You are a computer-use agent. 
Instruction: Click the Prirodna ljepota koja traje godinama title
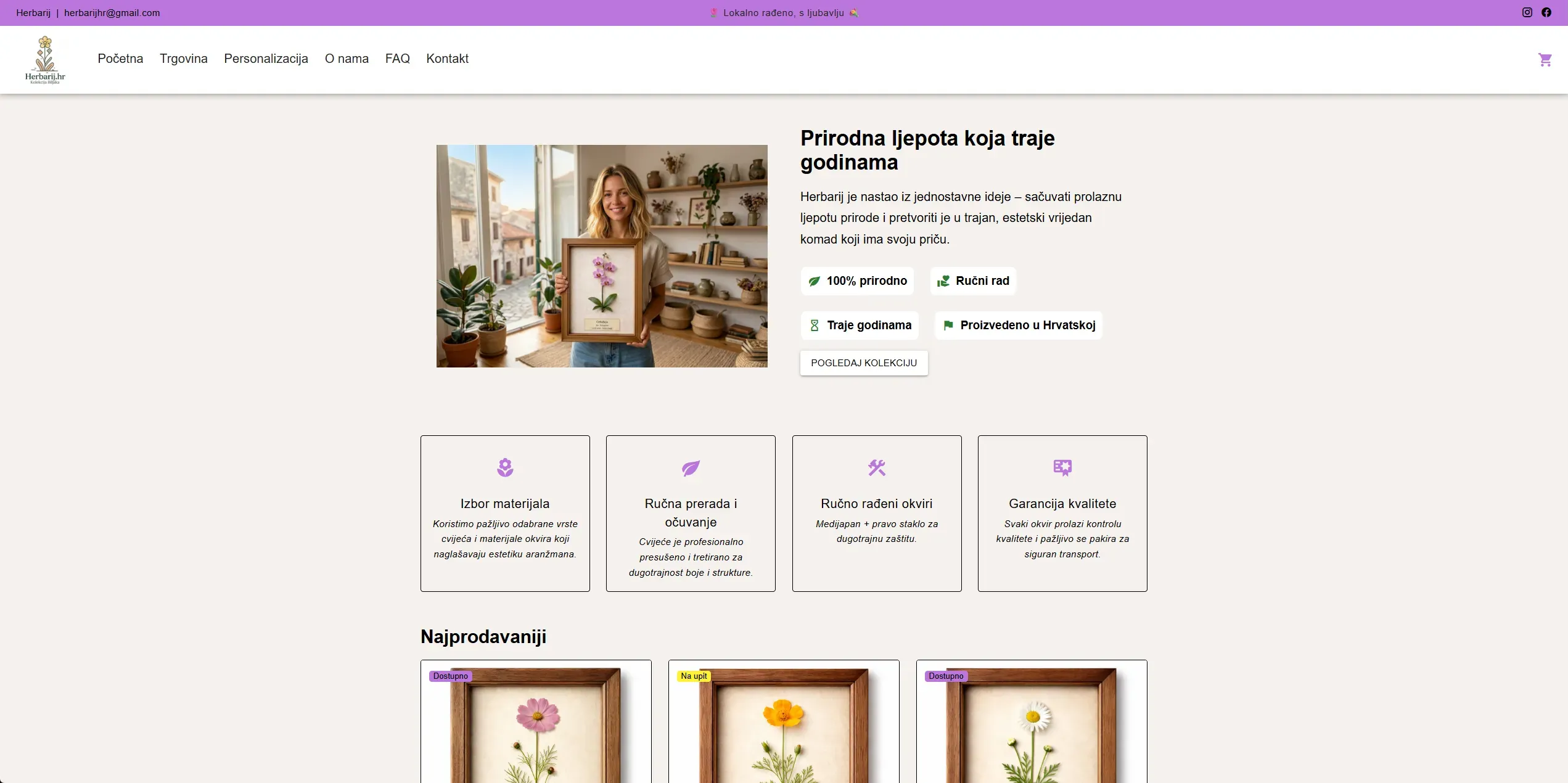pos(927,150)
